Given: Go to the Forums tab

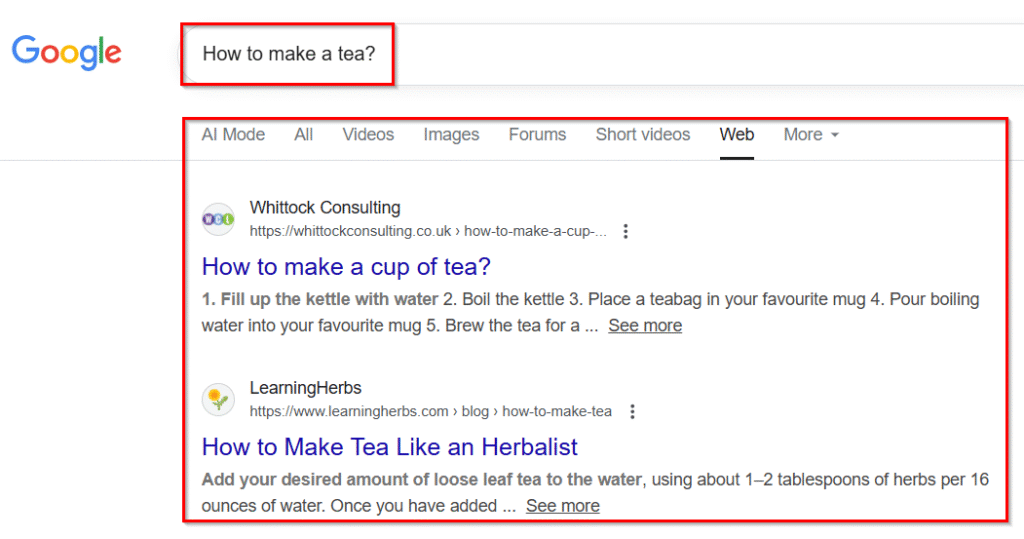Looking at the screenshot, I should (537, 135).
